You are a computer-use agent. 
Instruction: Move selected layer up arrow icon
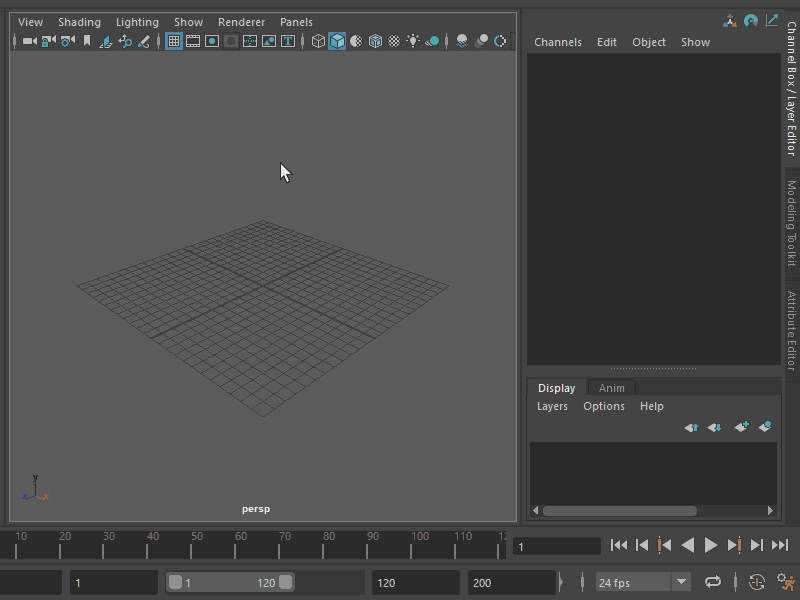[x=691, y=427]
